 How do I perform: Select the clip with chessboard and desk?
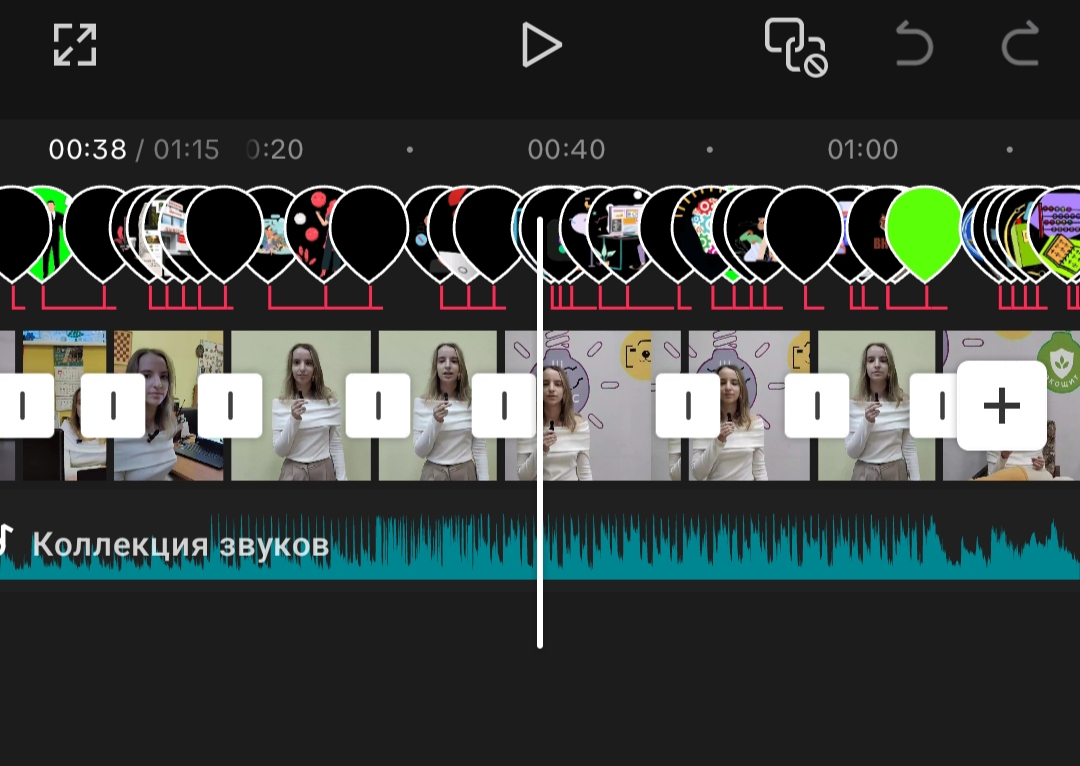168,406
